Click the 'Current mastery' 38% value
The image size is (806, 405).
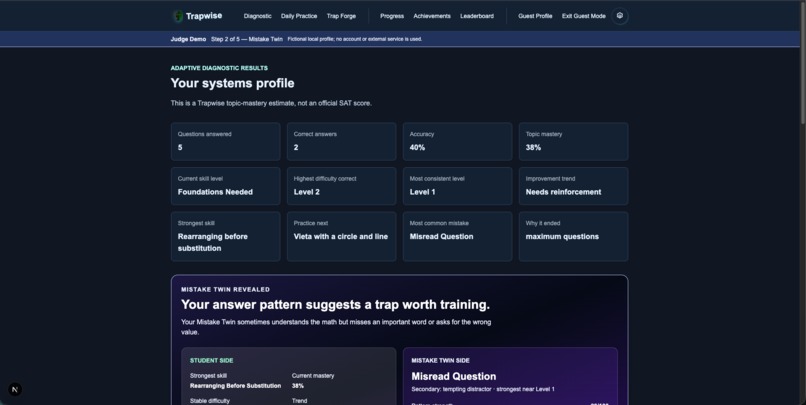point(298,386)
